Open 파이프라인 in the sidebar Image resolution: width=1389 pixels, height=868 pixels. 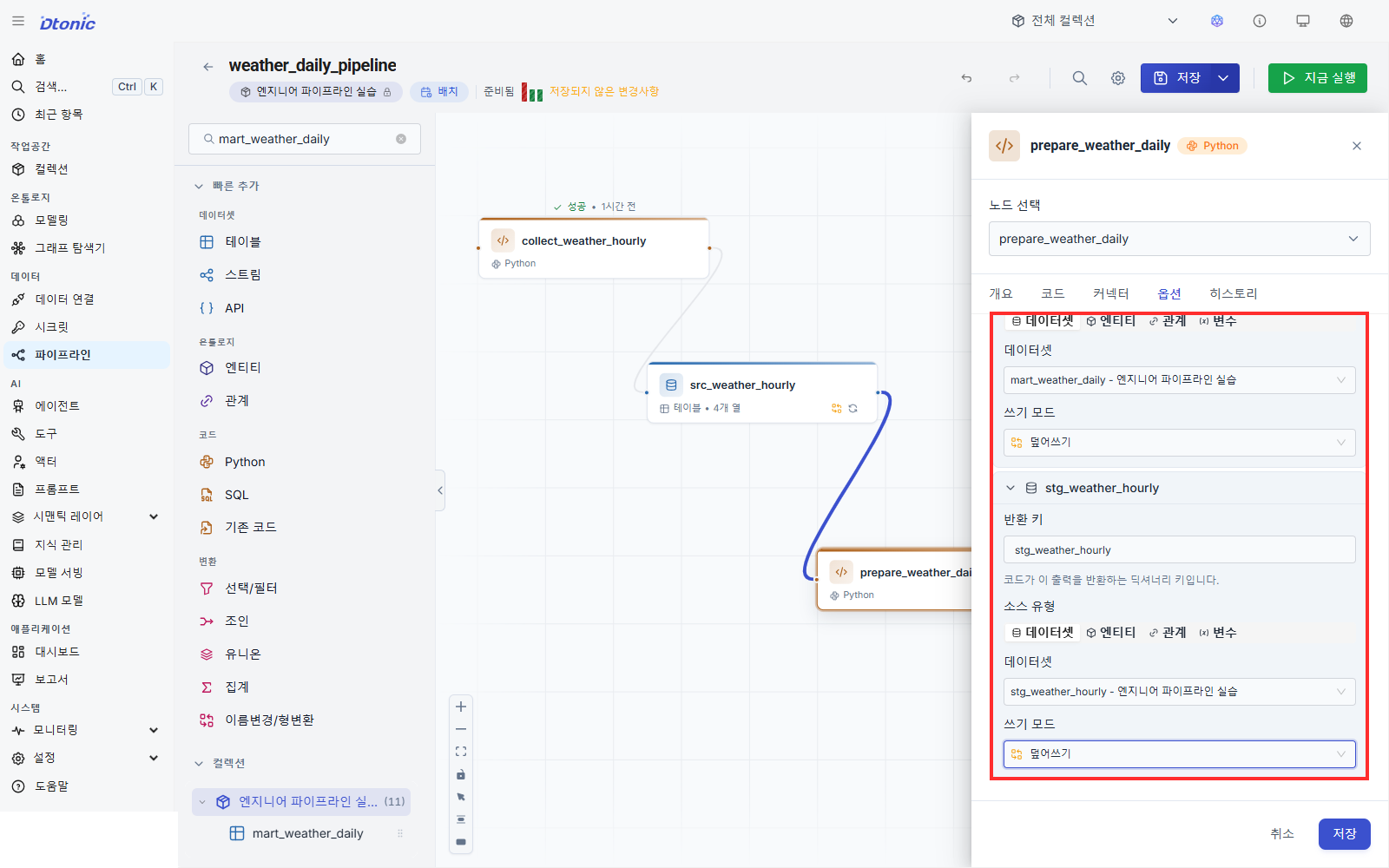[87, 355]
